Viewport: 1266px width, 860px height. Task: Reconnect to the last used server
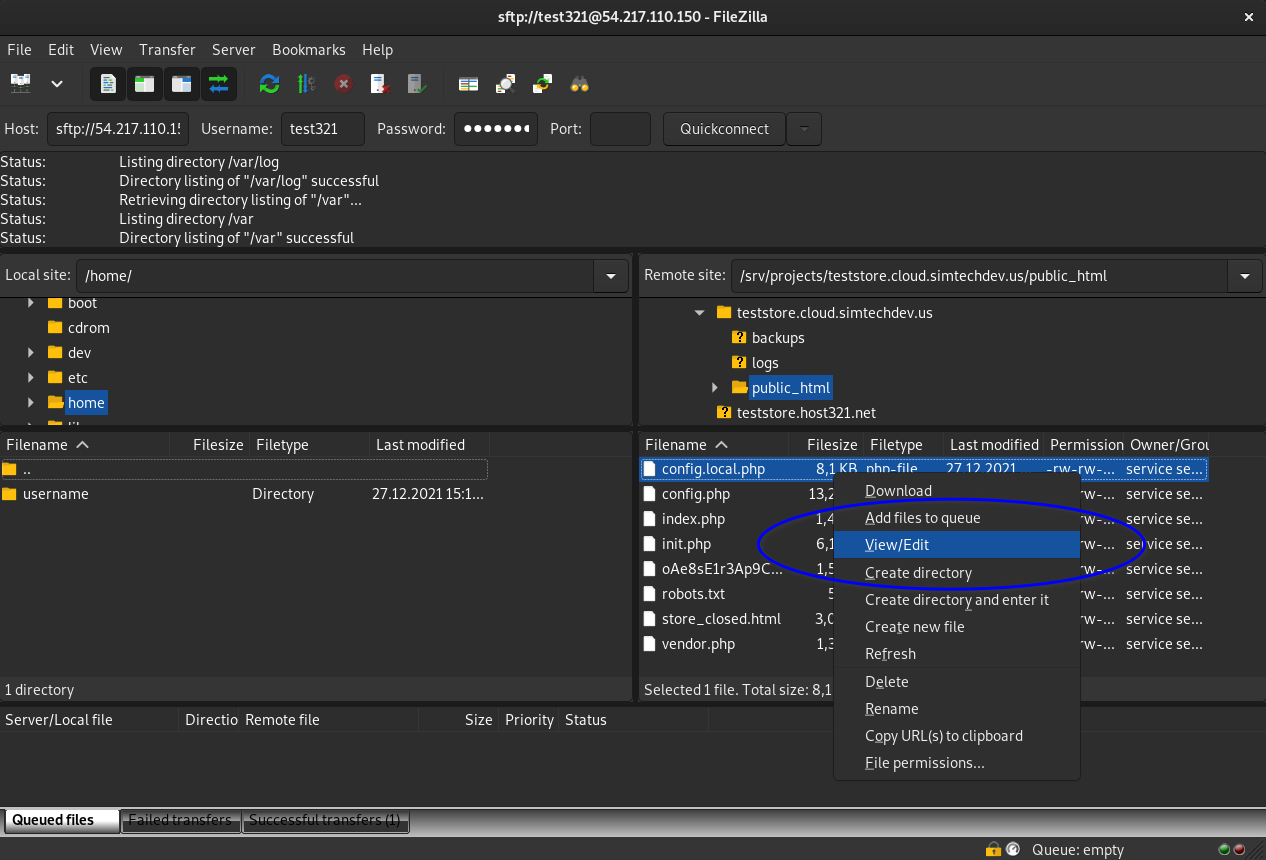[x=417, y=84]
